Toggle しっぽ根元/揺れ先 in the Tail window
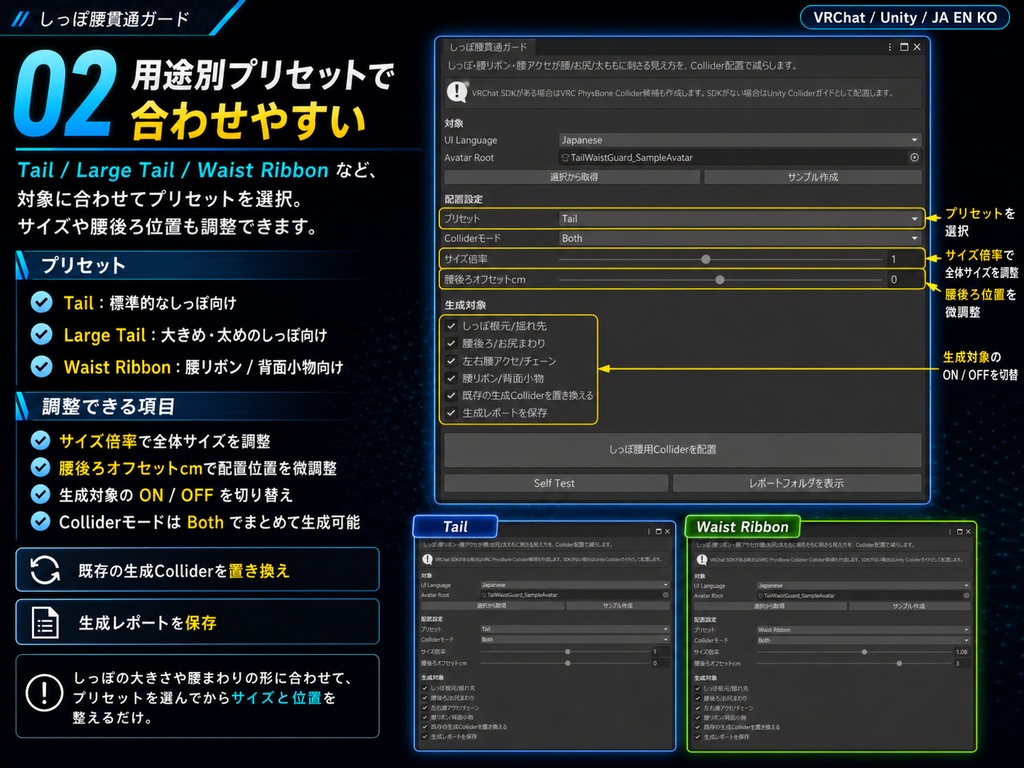 tap(424, 688)
